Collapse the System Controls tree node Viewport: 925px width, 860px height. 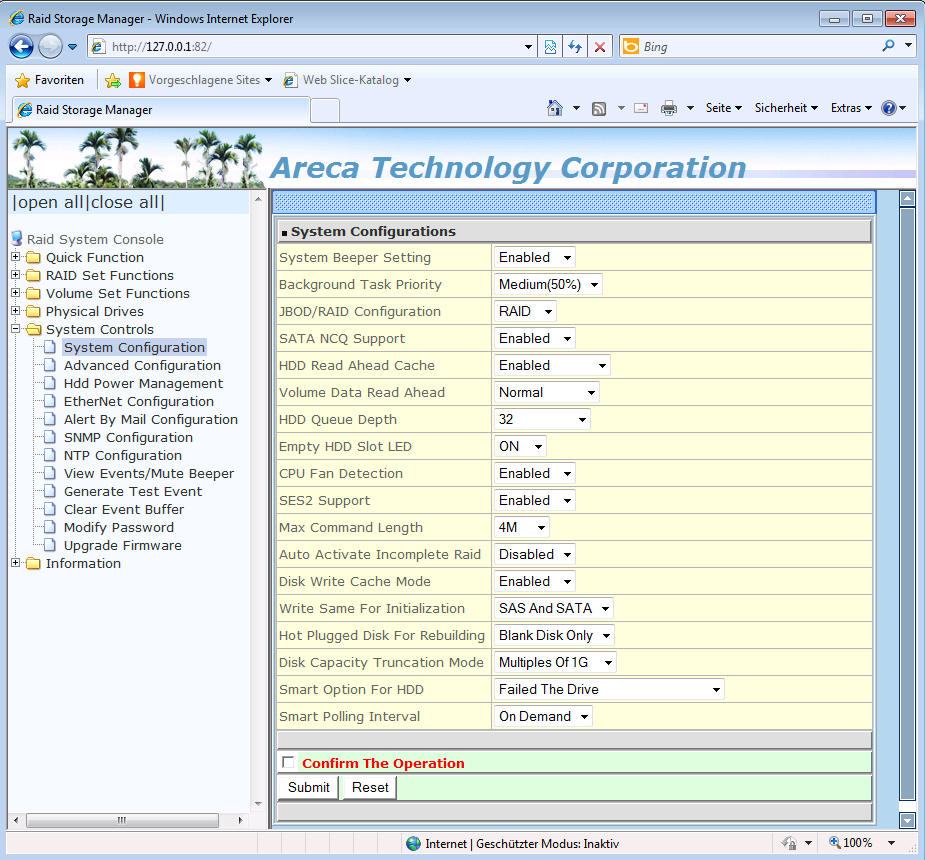point(16,329)
